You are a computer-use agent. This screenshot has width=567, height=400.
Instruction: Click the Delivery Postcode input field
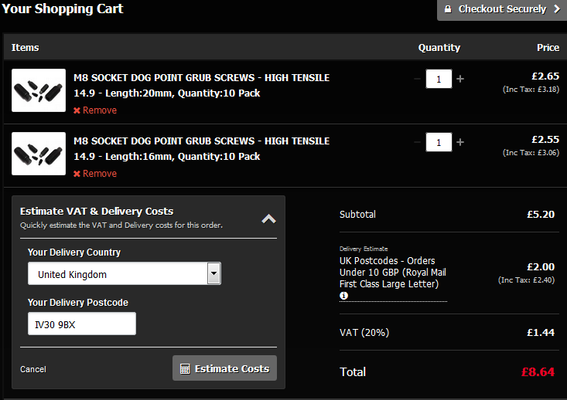[x=82, y=324]
